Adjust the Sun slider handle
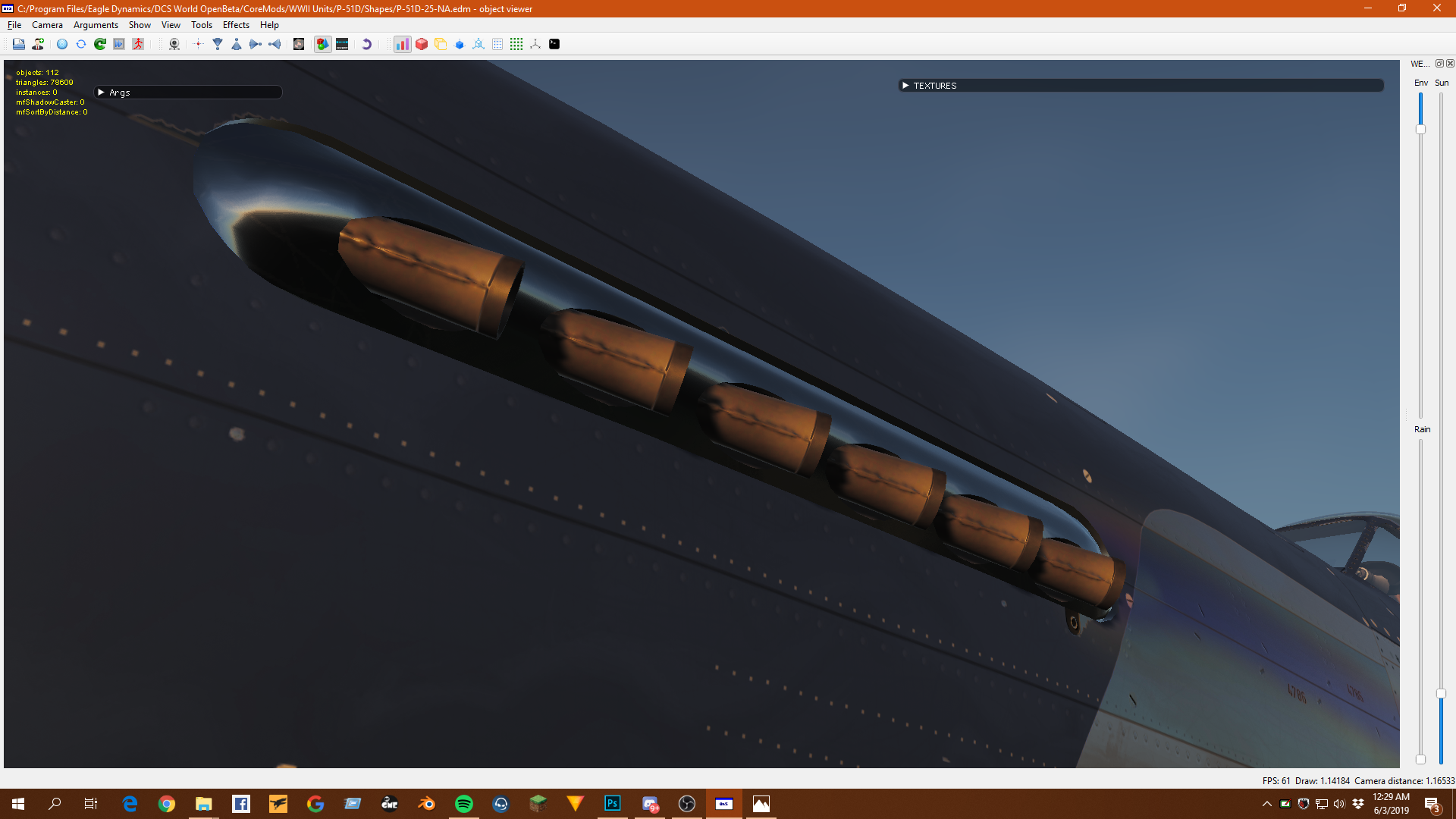The width and height of the screenshot is (1456, 819). tap(1441, 693)
